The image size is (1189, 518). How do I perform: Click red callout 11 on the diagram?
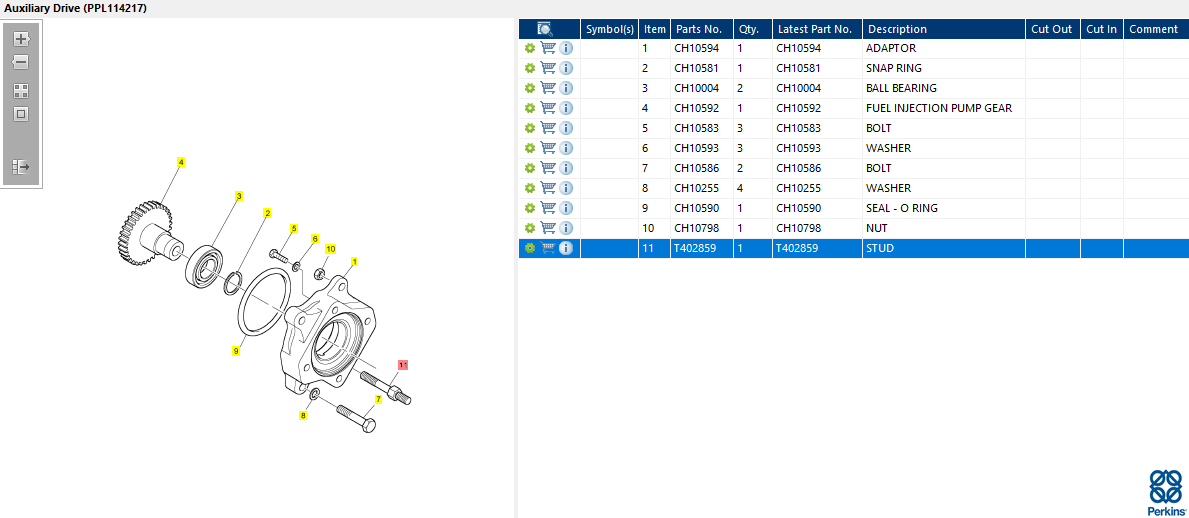(403, 365)
